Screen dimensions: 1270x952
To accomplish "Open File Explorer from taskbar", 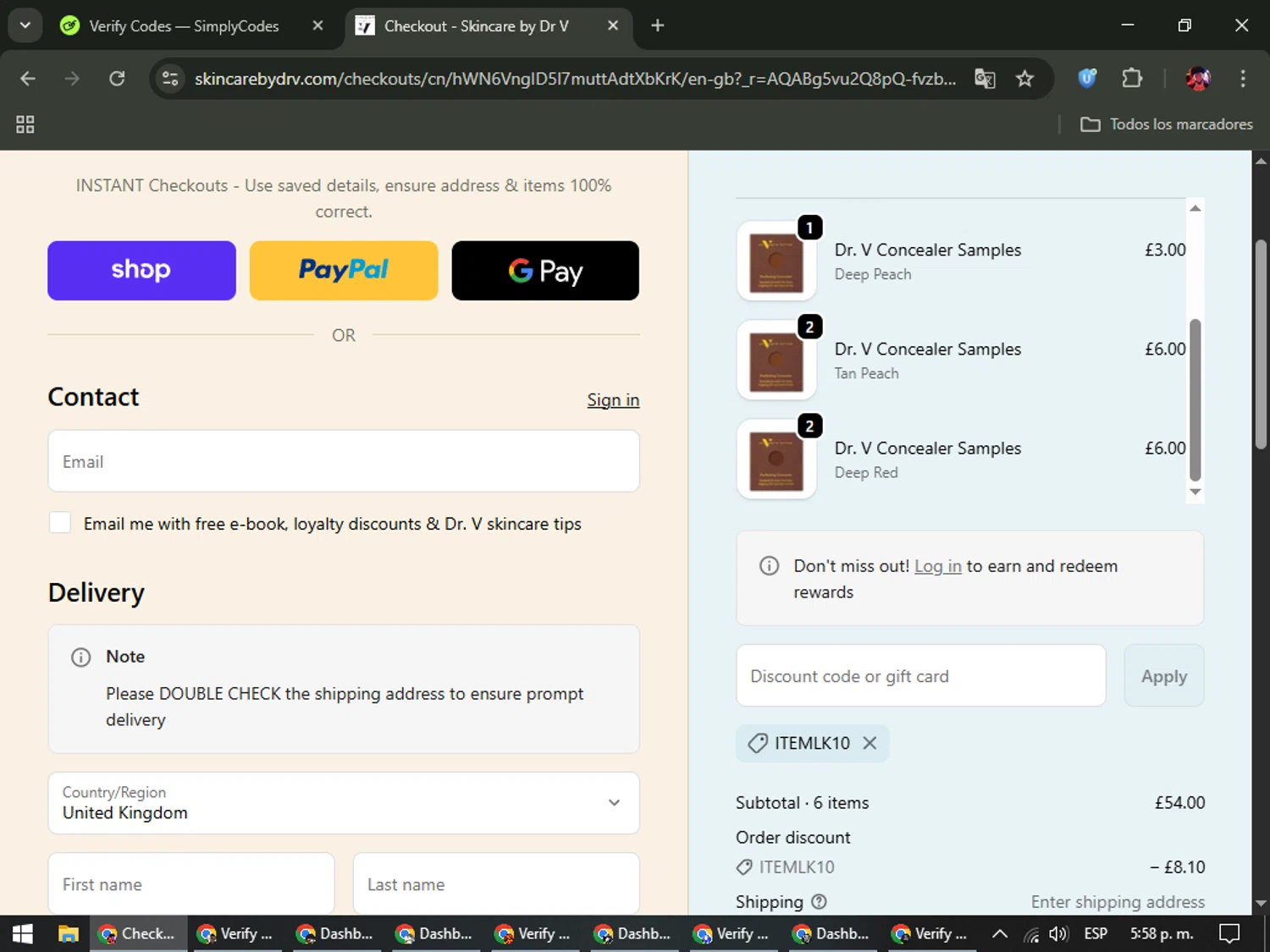I will coord(68,933).
